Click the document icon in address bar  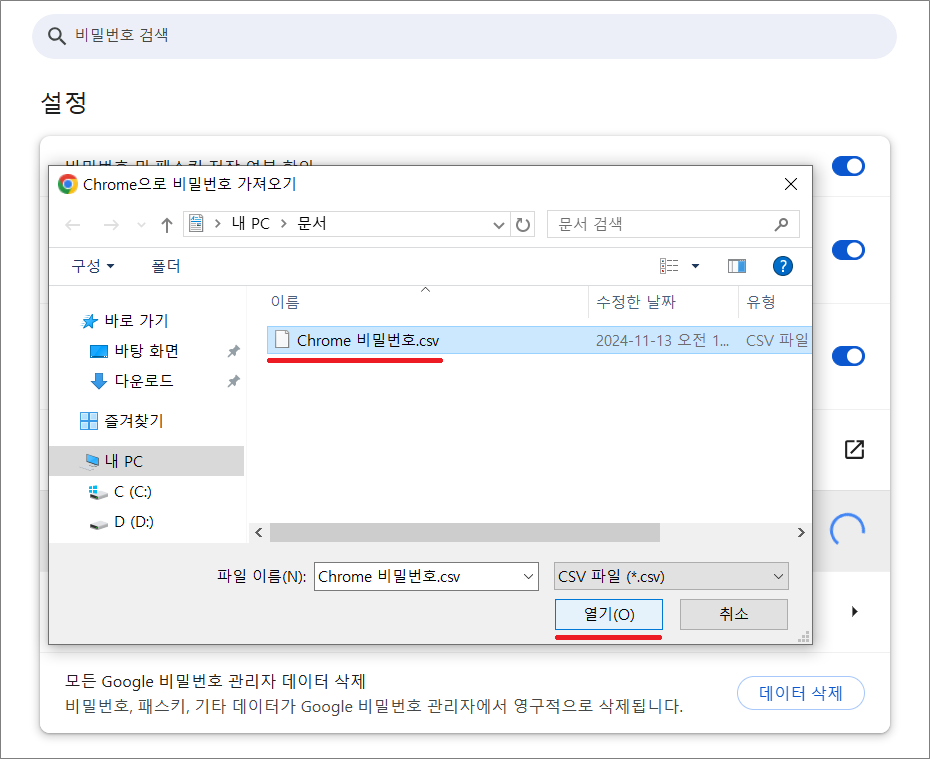[196, 224]
